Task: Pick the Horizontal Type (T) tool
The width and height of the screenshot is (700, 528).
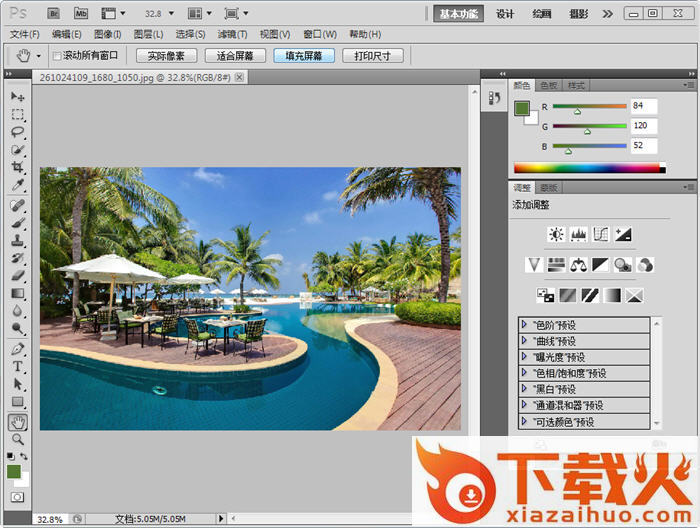Action: pyautogui.click(x=18, y=366)
